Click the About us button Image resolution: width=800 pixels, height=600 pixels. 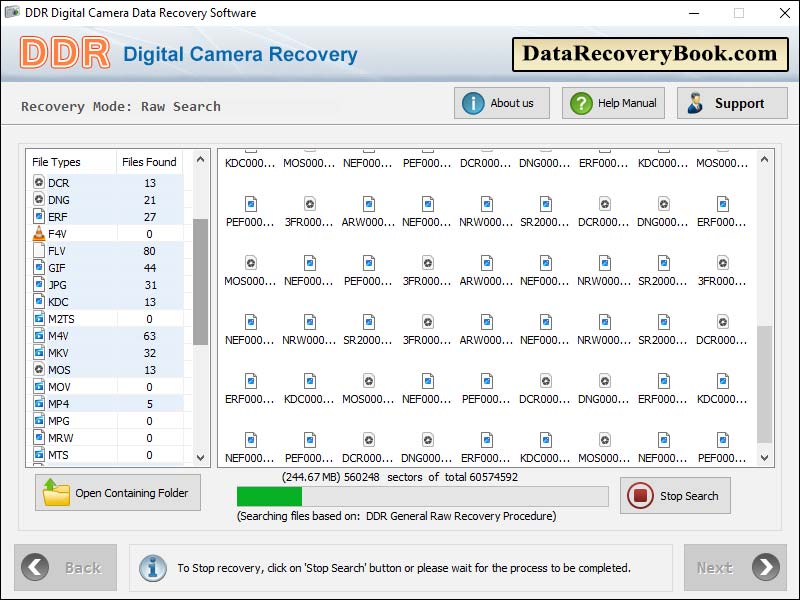click(x=502, y=103)
